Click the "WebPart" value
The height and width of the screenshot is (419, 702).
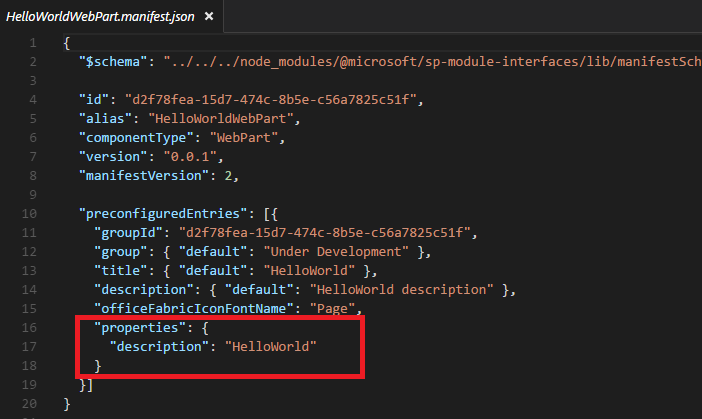244,137
